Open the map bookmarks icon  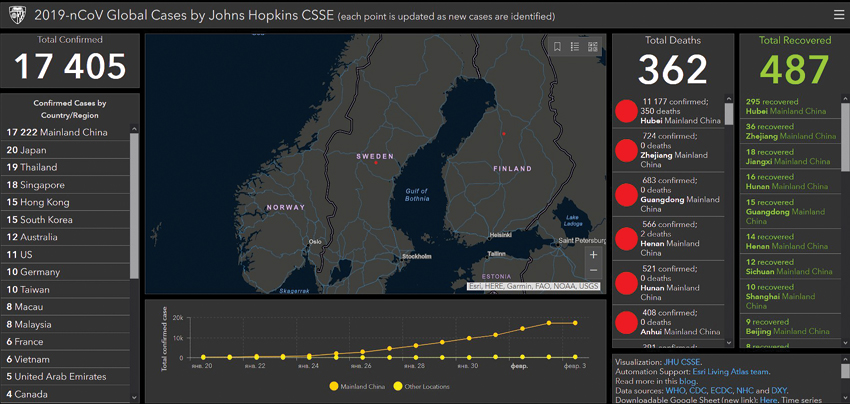coord(557,47)
